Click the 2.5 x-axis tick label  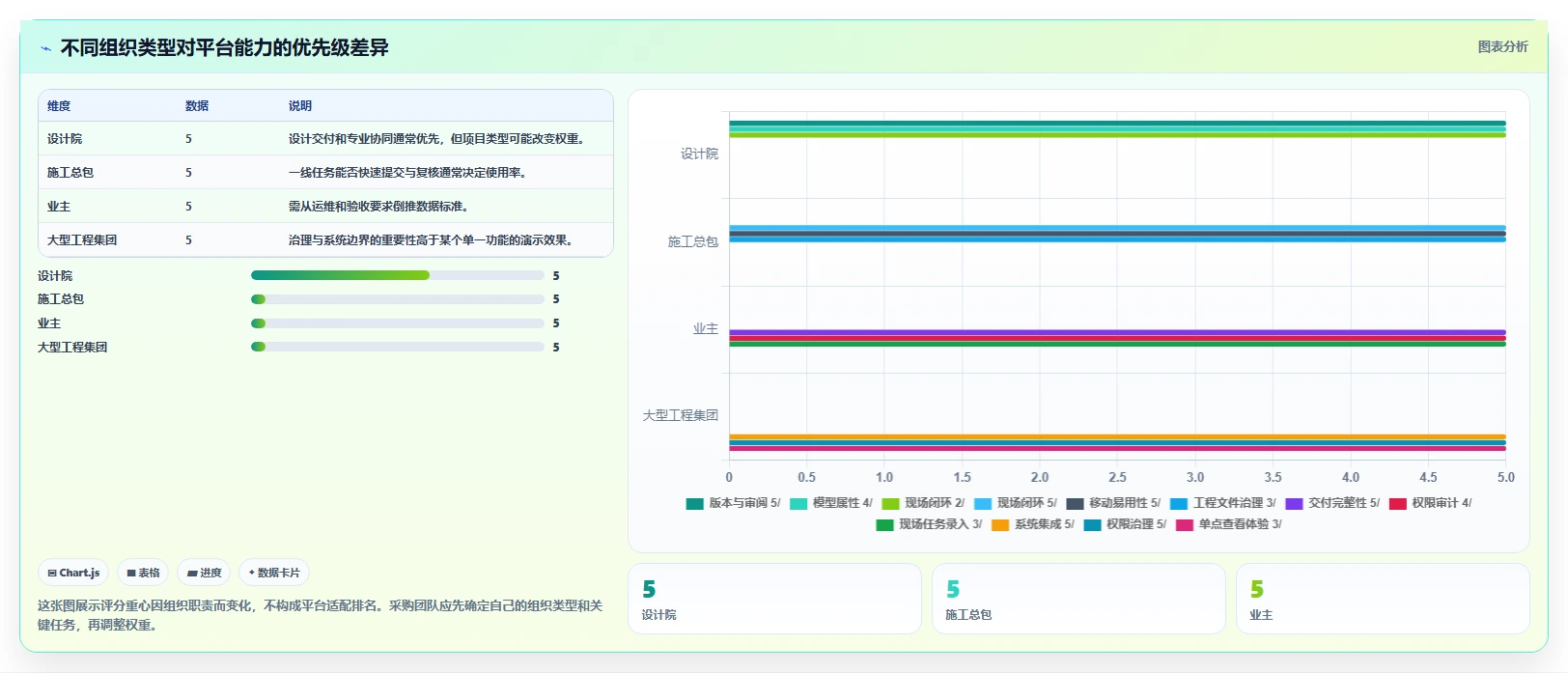click(x=1117, y=477)
